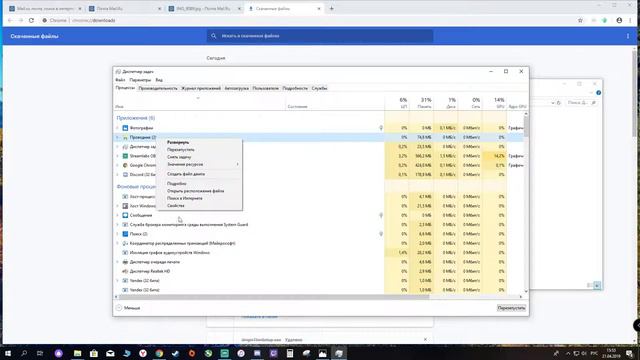Click the Диспетчер Realtek HD speaker icon
This screenshot has height=360, width=640.
(x=125, y=271)
